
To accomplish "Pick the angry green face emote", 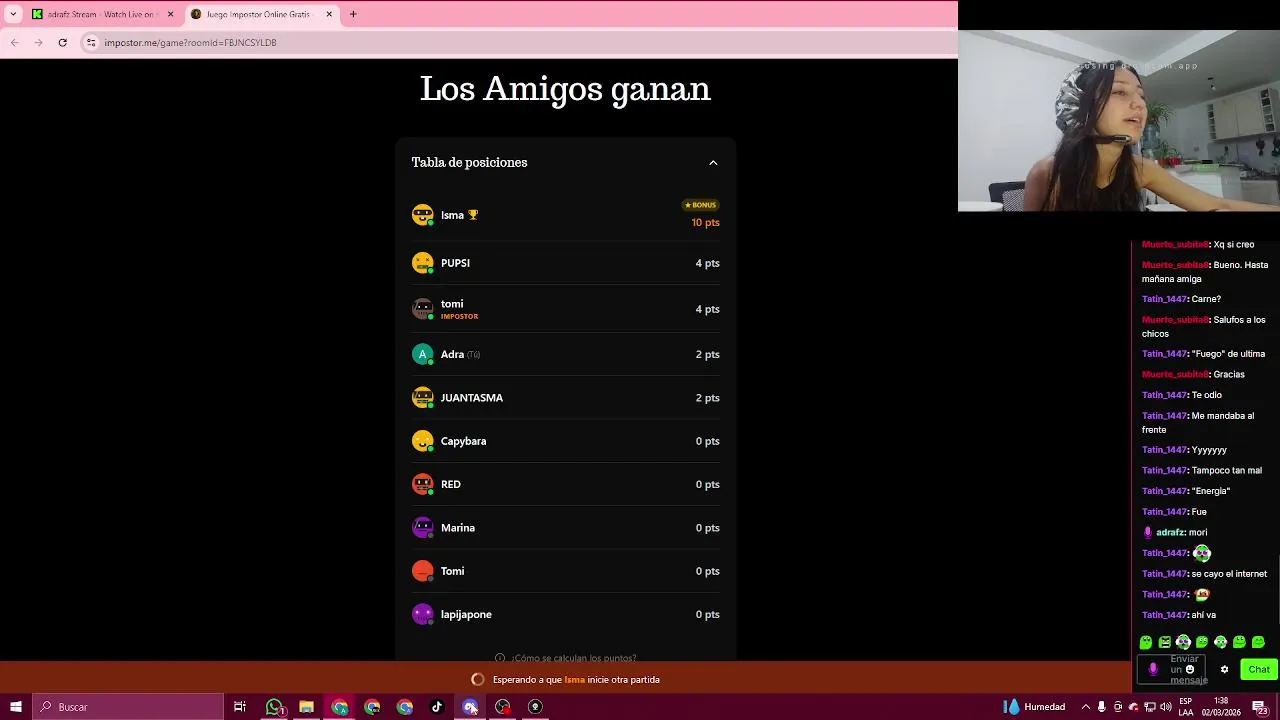I will 1165,642.
